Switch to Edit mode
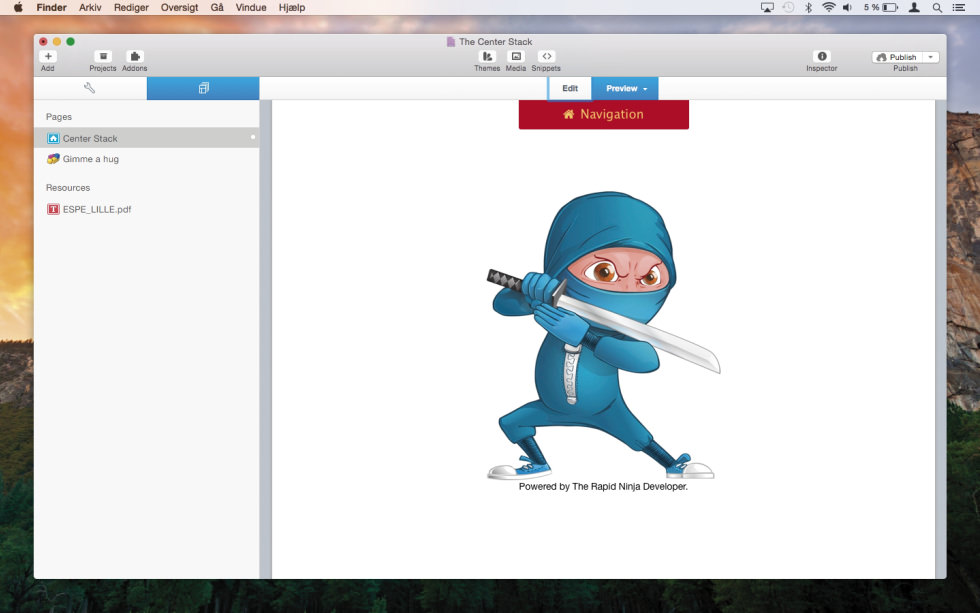Screen dimensions: 980x613 pyautogui.click(x=570, y=88)
